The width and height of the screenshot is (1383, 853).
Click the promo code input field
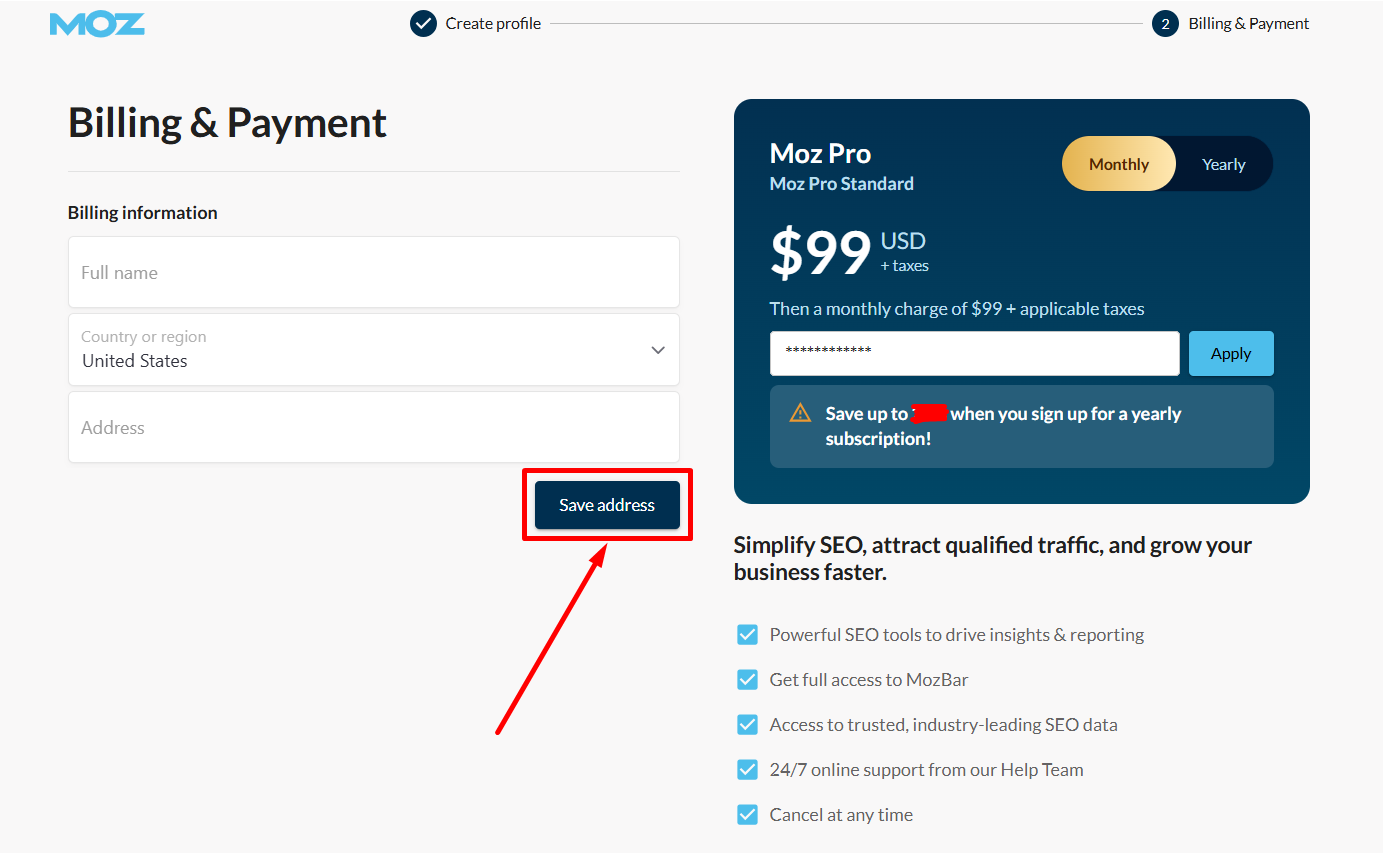pyautogui.click(x=974, y=353)
